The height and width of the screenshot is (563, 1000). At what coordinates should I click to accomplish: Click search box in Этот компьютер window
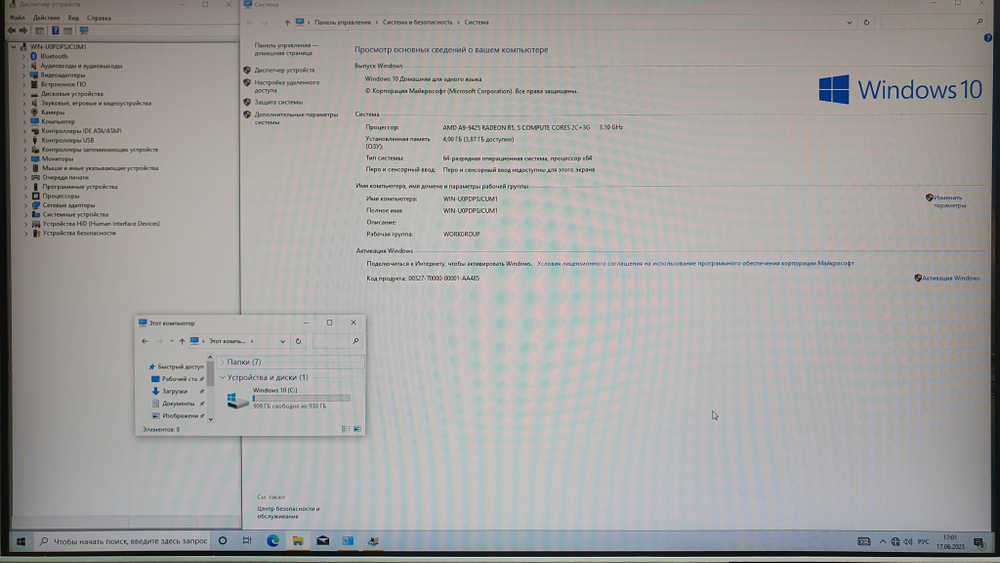point(337,341)
